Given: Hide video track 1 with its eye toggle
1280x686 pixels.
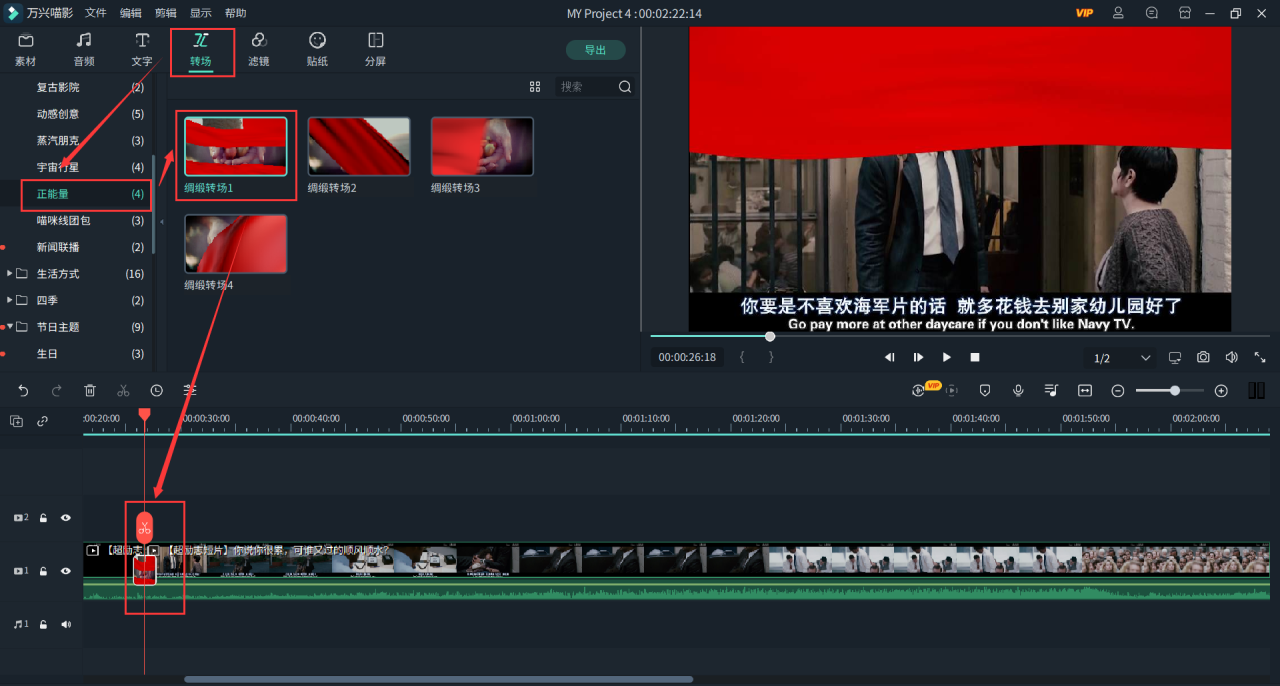Looking at the screenshot, I should [65, 571].
